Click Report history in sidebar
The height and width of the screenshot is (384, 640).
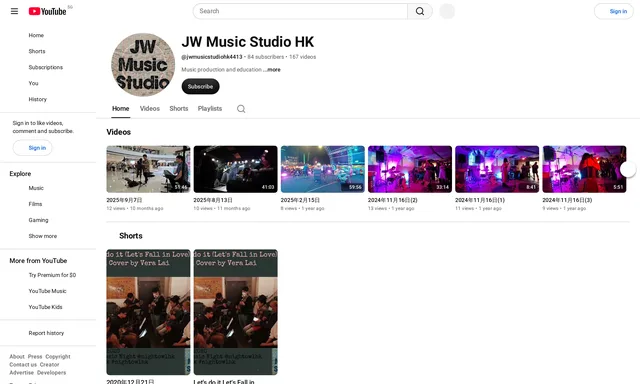click(x=46, y=333)
